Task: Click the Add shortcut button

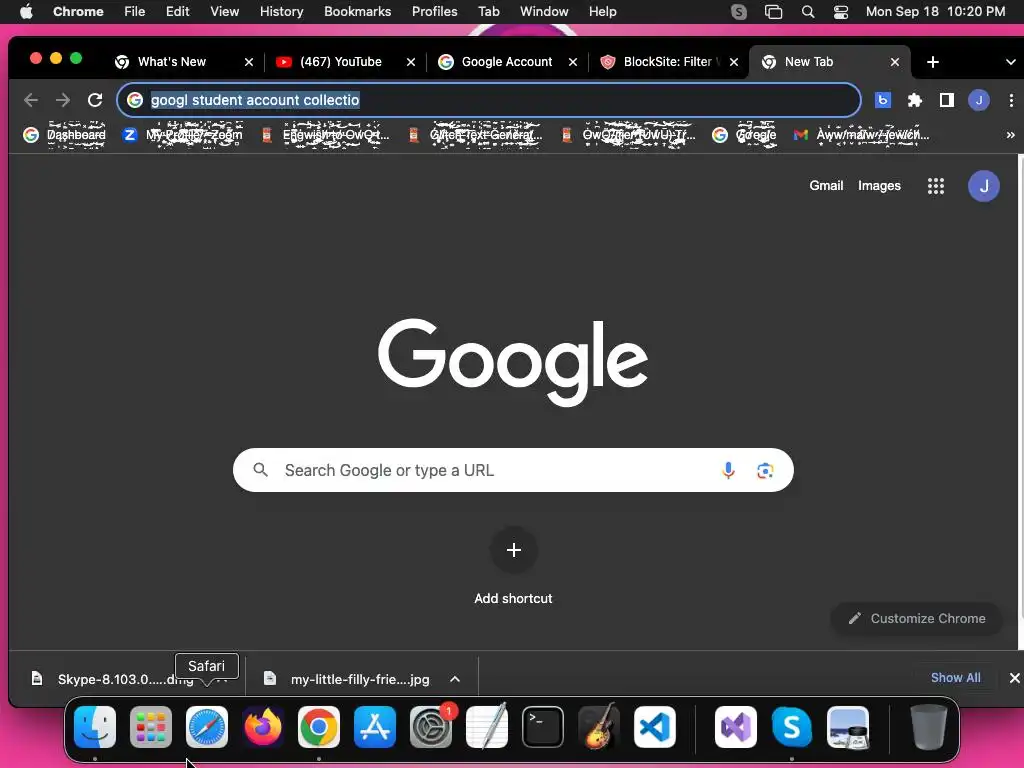Action: tap(513, 567)
